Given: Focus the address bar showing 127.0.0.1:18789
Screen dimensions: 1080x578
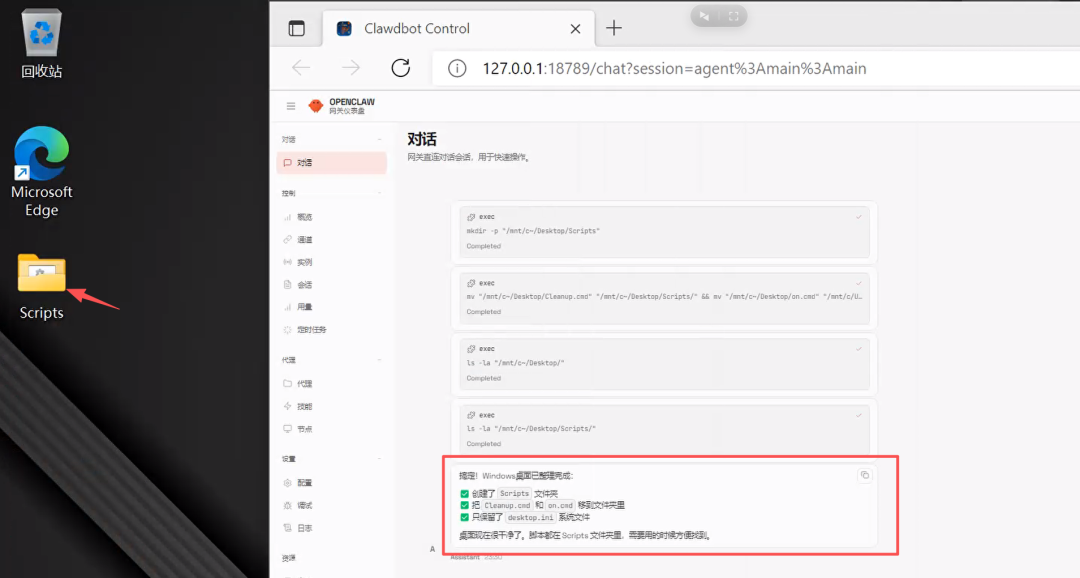Looking at the screenshot, I should (x=758, y=68).
